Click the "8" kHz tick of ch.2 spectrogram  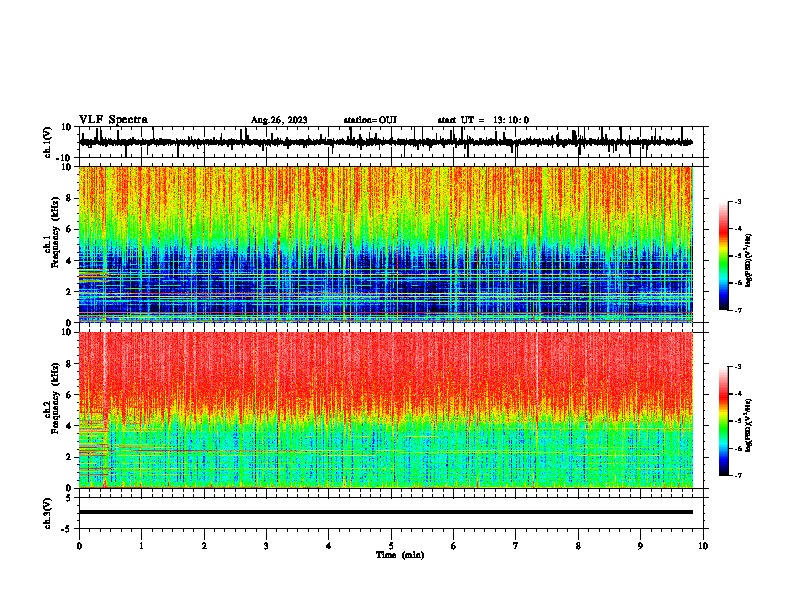[70, 364]
